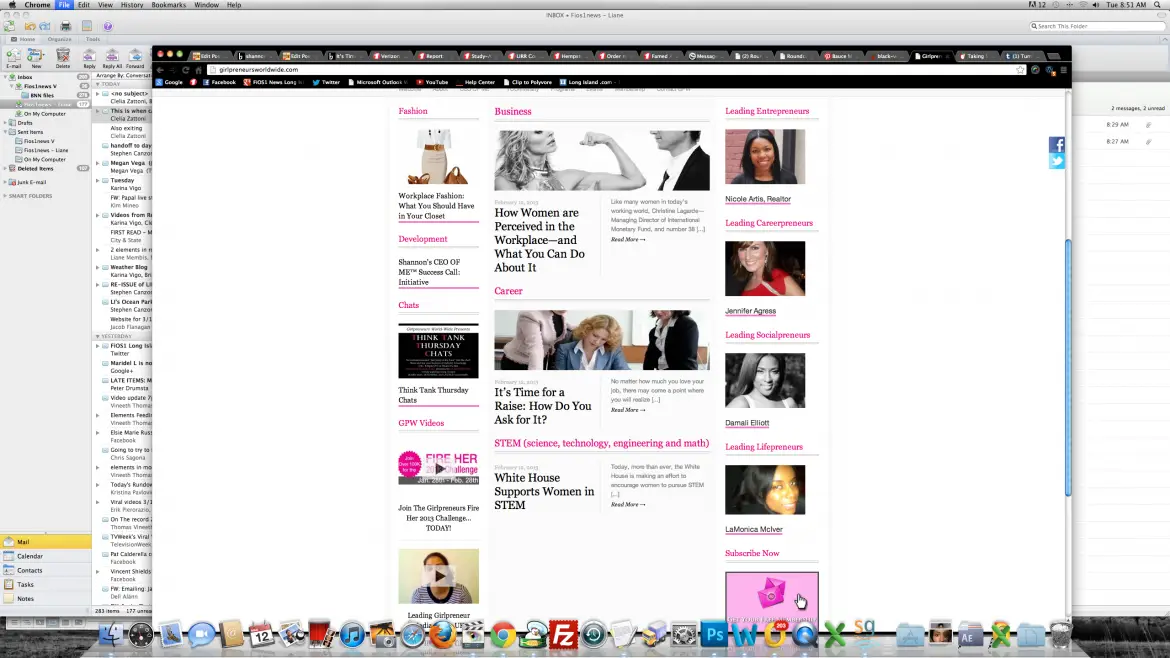Expand the Megan Vega conversation thread

[x=98, y=163]
